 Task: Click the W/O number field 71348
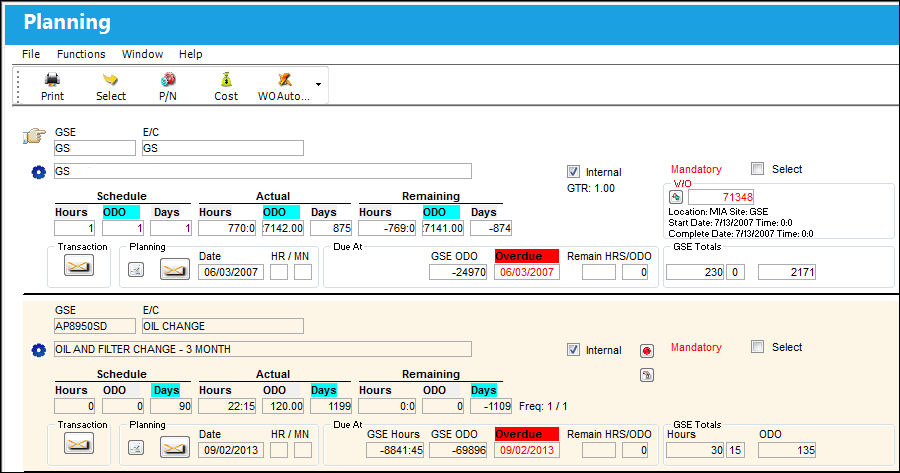tap(721, 197)
